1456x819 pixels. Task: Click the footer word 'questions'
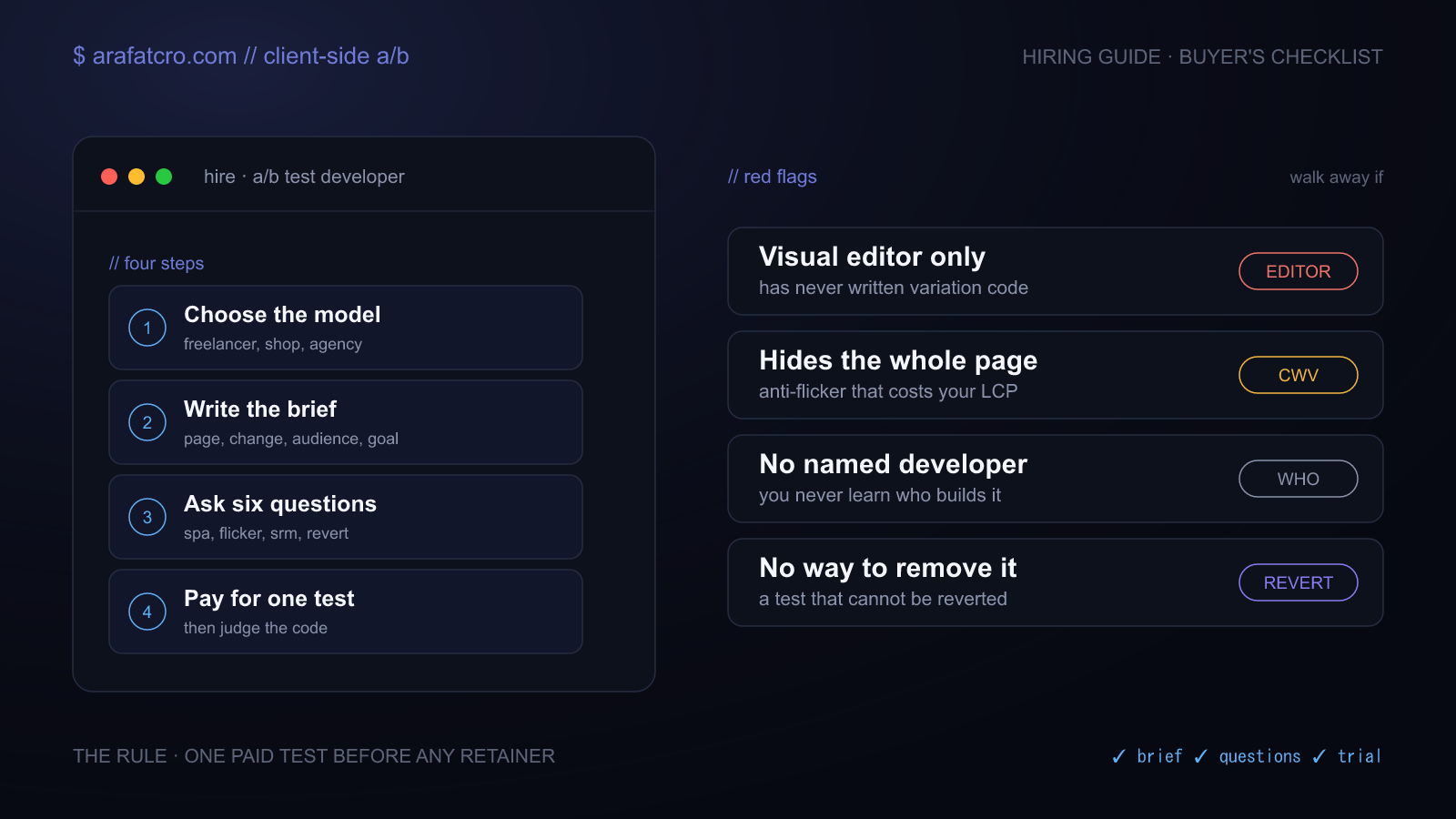[x=1259, y=756]
